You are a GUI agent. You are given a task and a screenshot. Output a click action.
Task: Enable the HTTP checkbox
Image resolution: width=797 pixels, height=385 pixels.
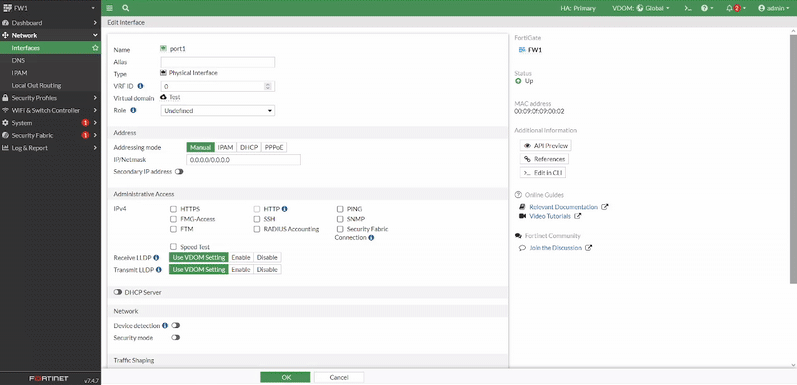pyautogui.click(x=257, y=209)
